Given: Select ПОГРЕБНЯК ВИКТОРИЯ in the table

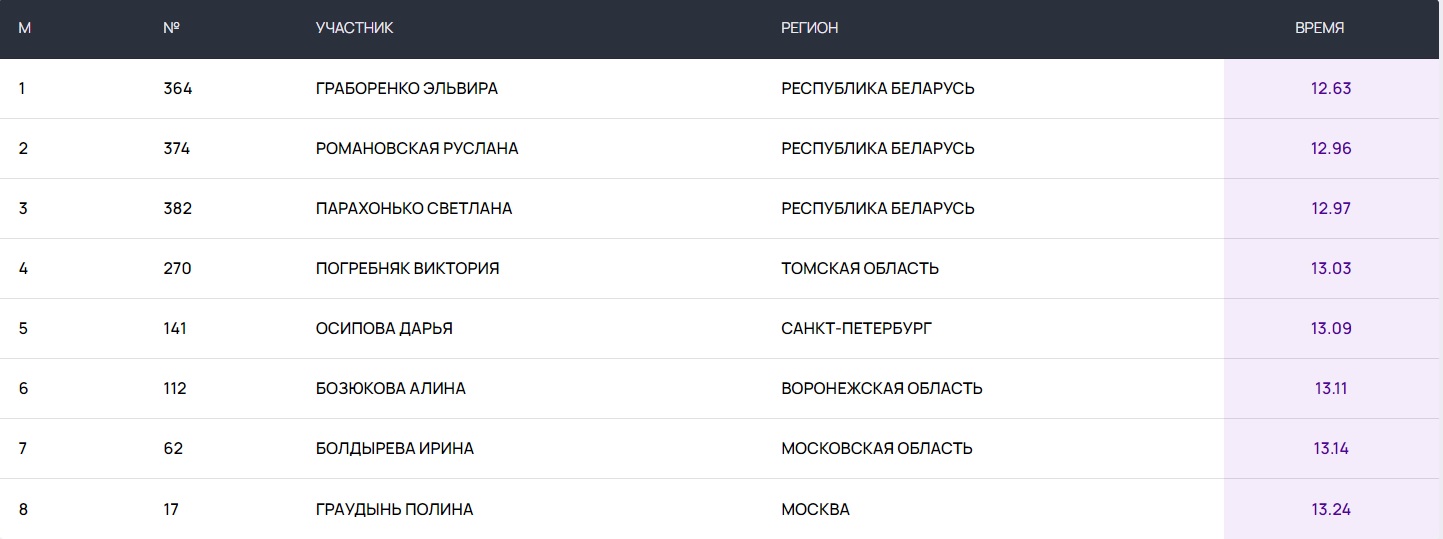Looking at the screenshot, I should click(x=407, y=268).
